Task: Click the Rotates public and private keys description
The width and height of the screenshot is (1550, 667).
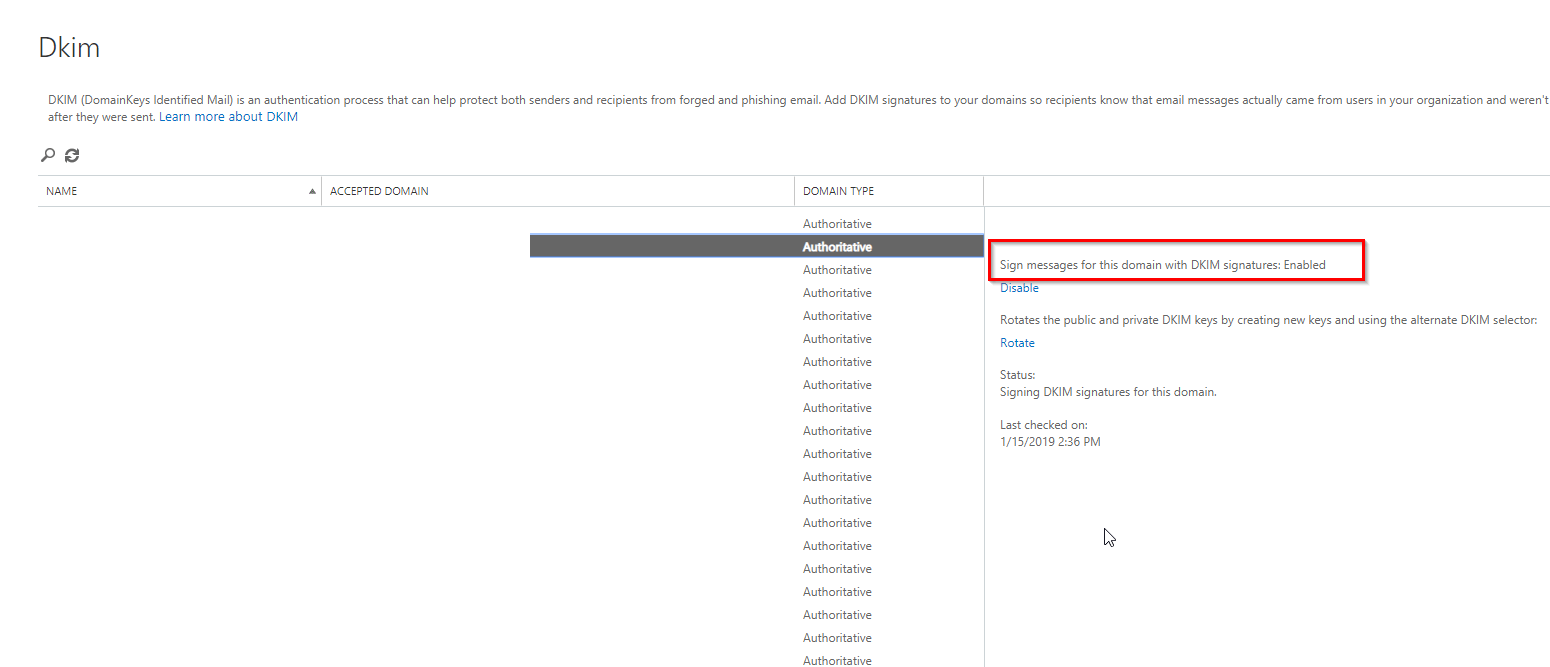Action: click(x=1267, y=320)
